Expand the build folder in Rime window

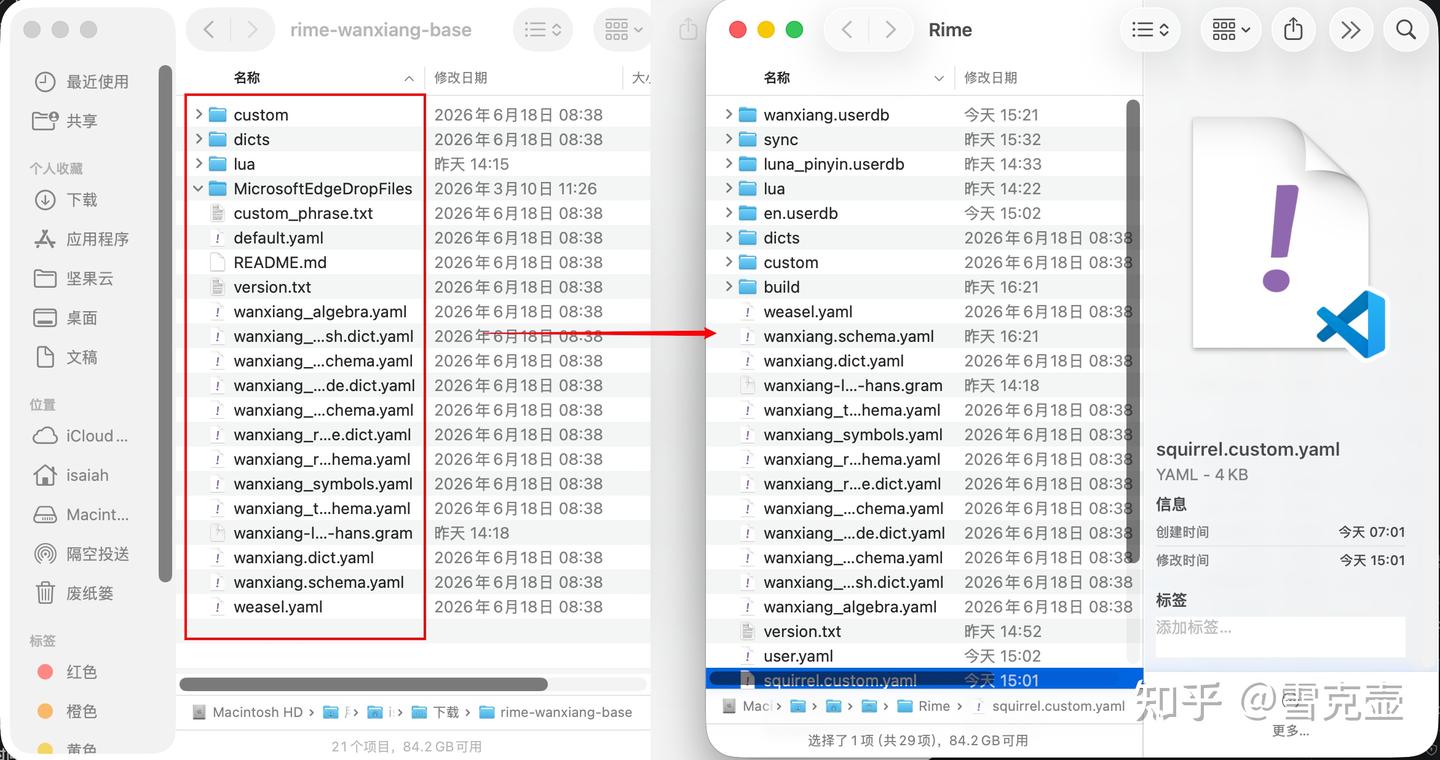point(729,287)
